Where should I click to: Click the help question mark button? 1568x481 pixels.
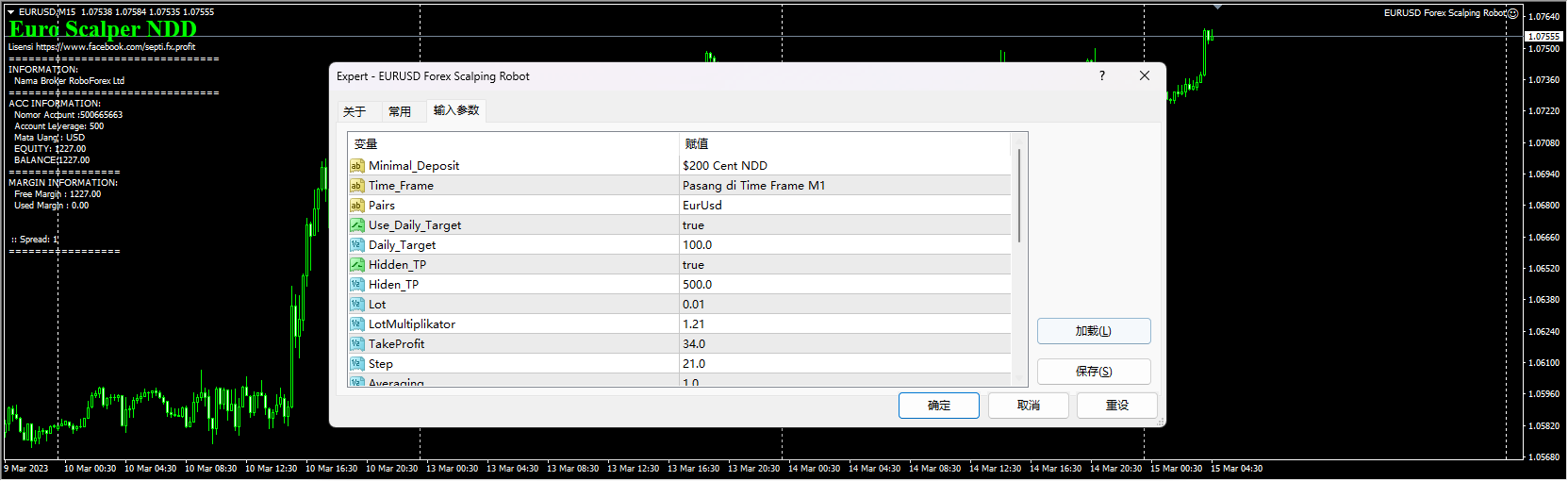pyautogui.click(x=1102, y=75)
